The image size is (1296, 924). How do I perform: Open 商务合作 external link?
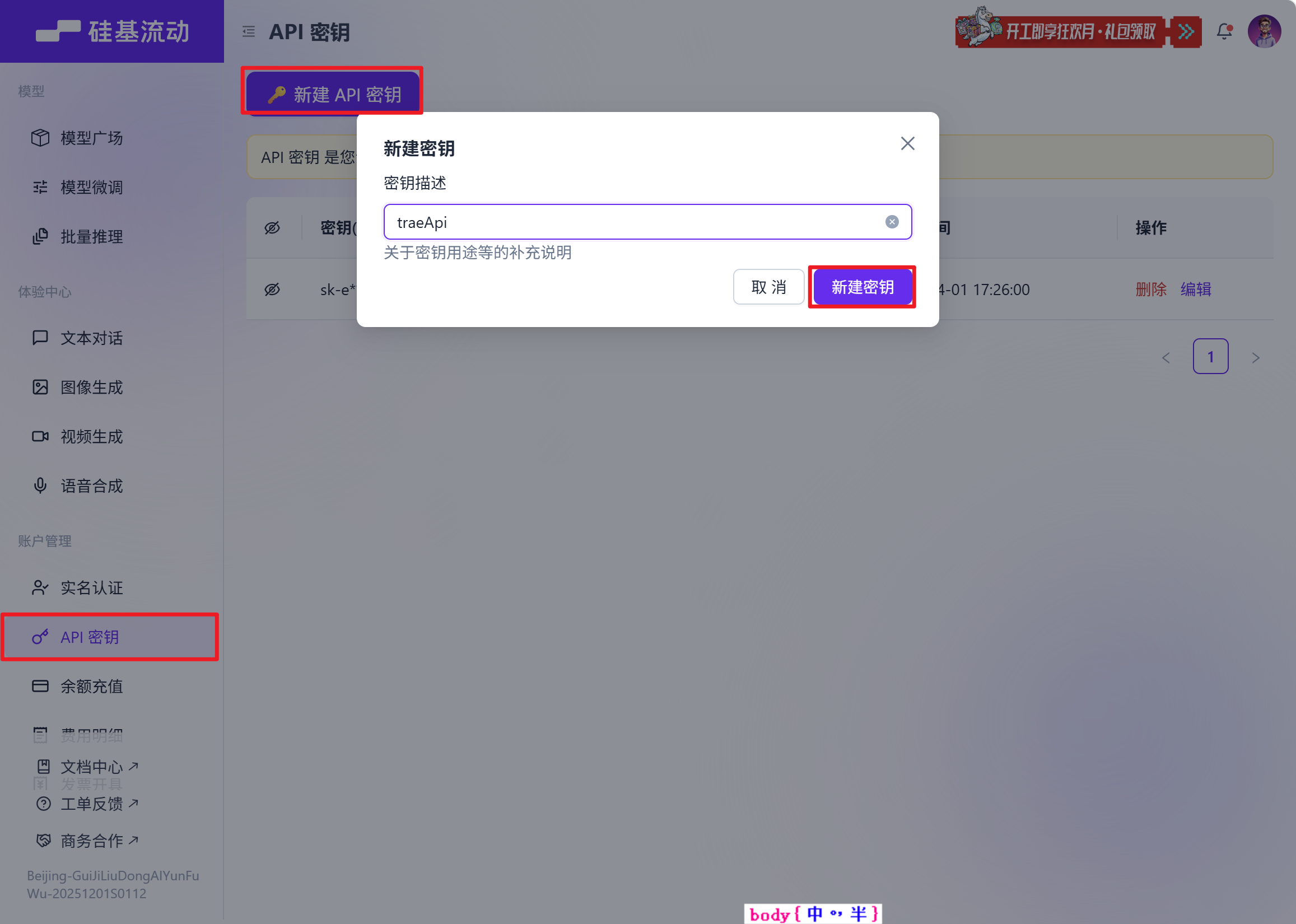[x=87, y=841]
